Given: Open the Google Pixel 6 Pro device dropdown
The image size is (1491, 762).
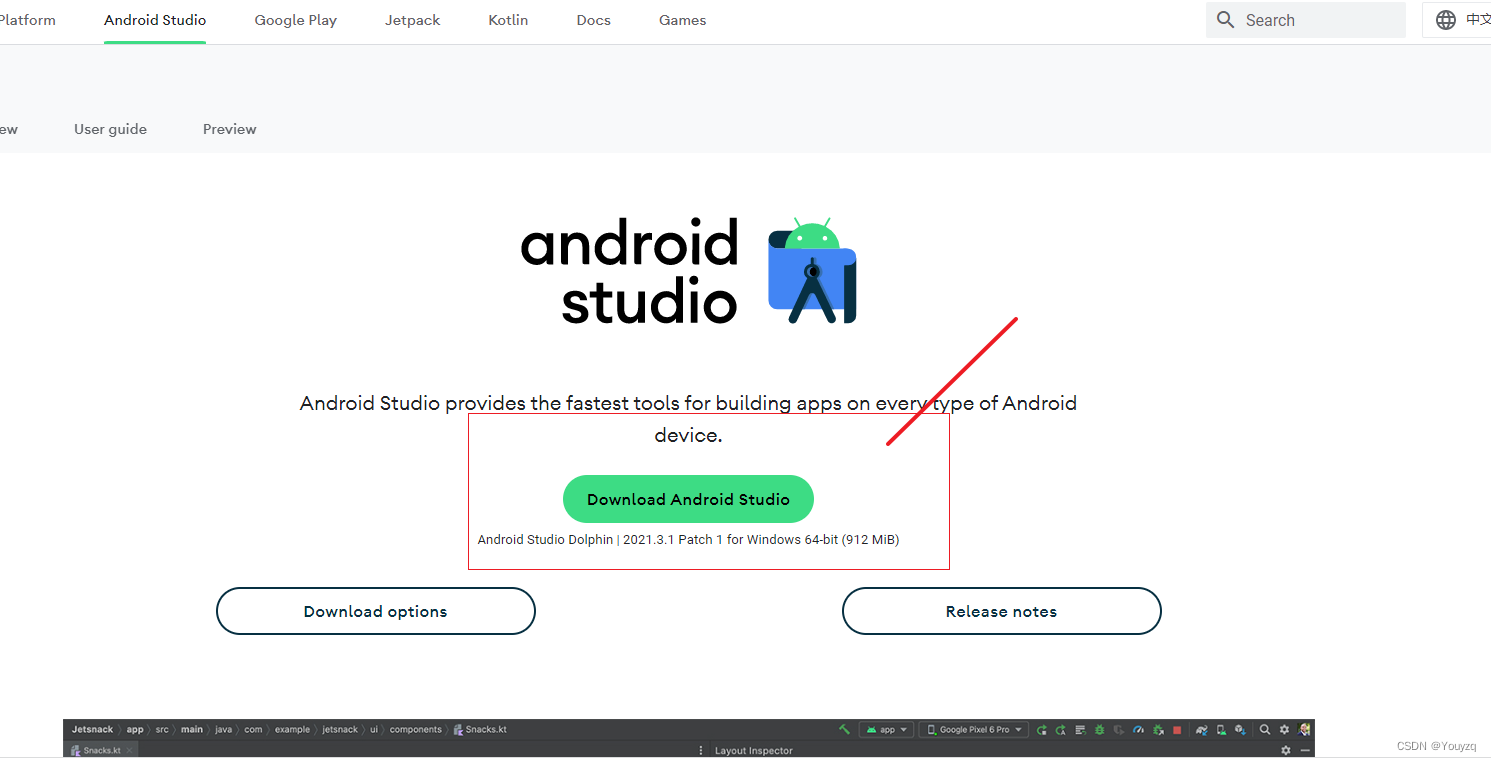Looking at the screenshot, I should [x=973, y=730].
